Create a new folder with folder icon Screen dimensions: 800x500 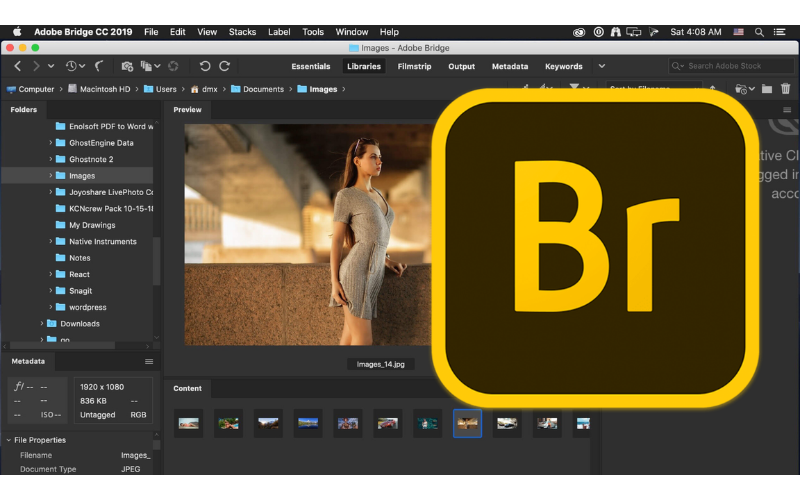tap(767, 89)
